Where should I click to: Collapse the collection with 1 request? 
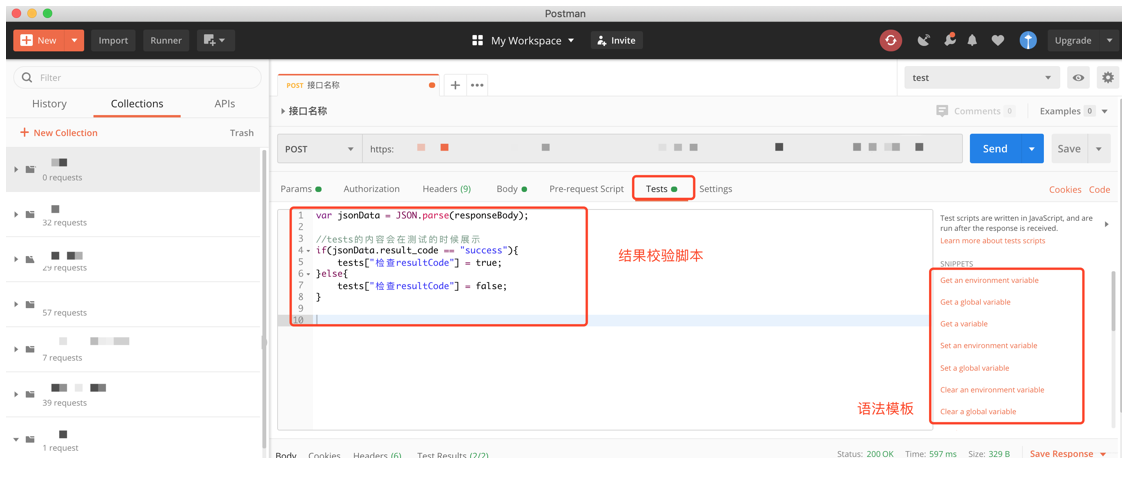point(15,439)
